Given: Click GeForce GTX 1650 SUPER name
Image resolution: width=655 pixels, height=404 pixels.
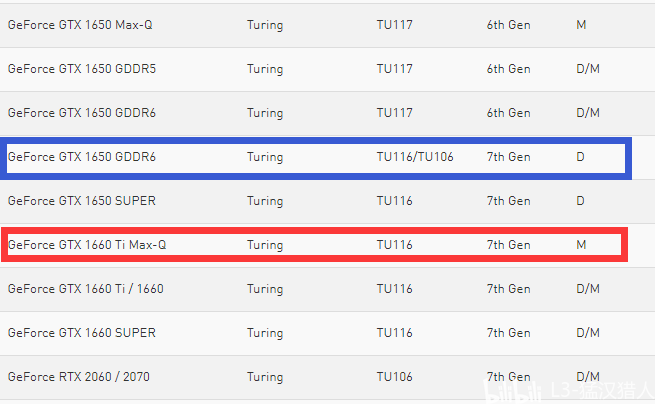Looking at the screenshot, I should point(82,201).
